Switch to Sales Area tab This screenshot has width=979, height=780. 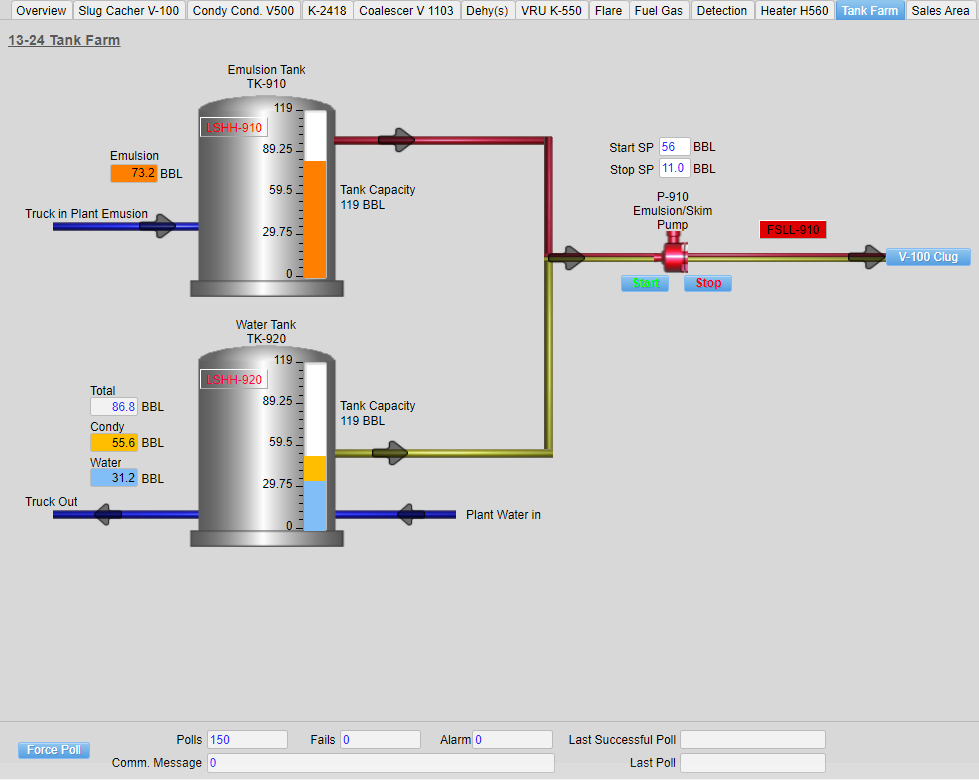[x=940, y=11]
